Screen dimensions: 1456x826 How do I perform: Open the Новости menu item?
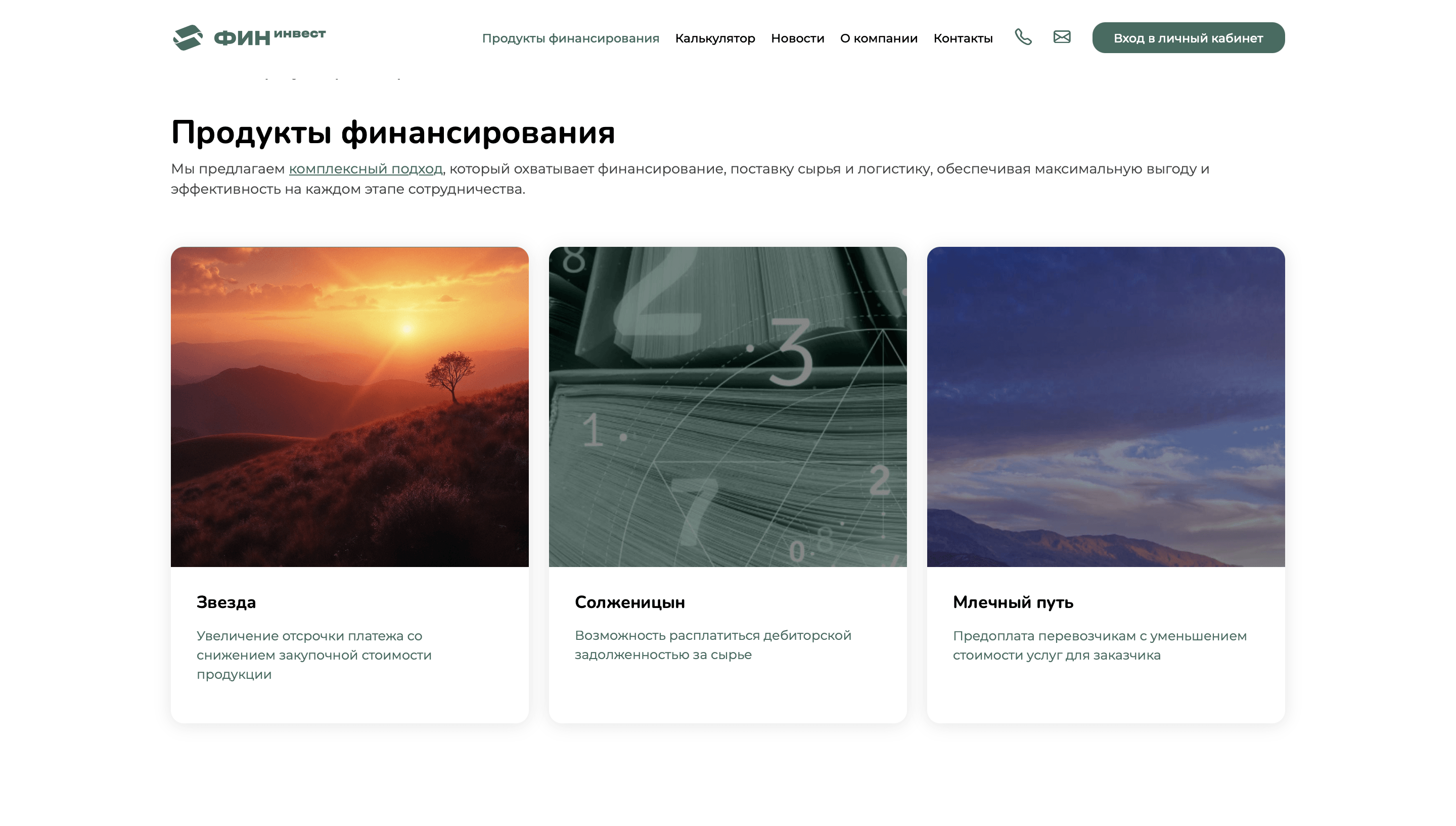pyautogui.click(x=797, y=38)
